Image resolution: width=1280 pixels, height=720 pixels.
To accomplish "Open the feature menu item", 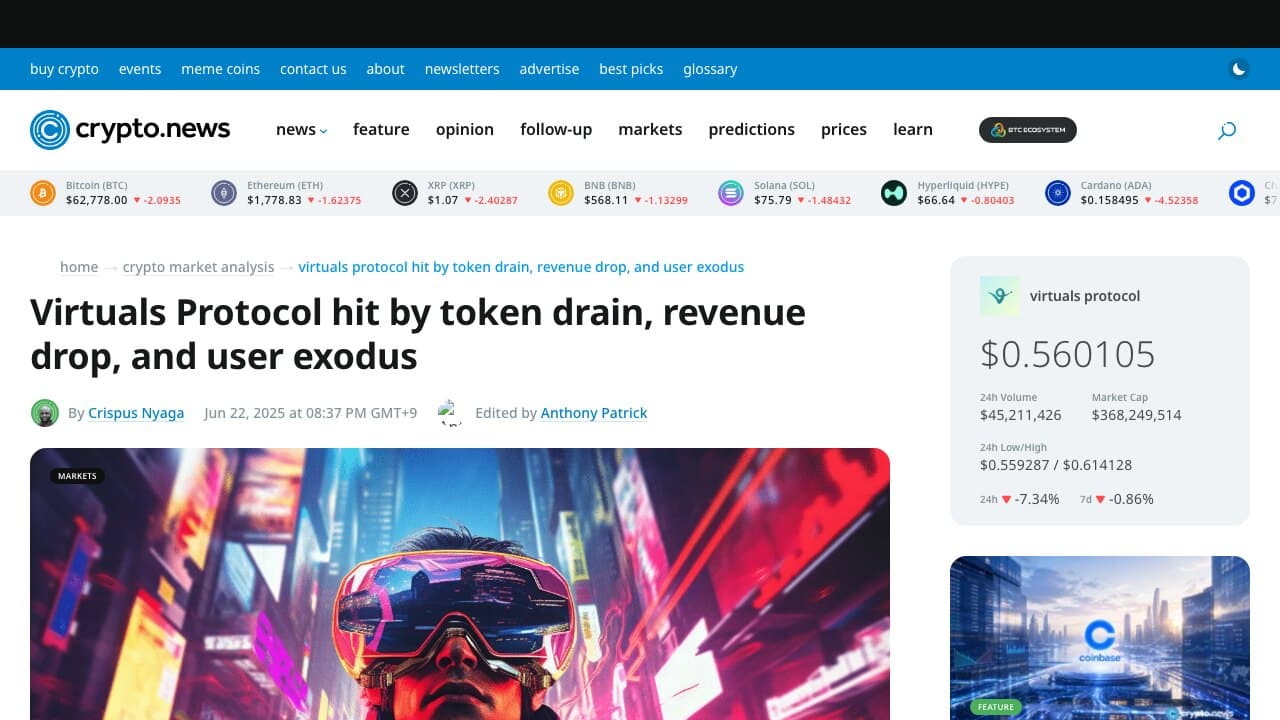I will 381,130.
